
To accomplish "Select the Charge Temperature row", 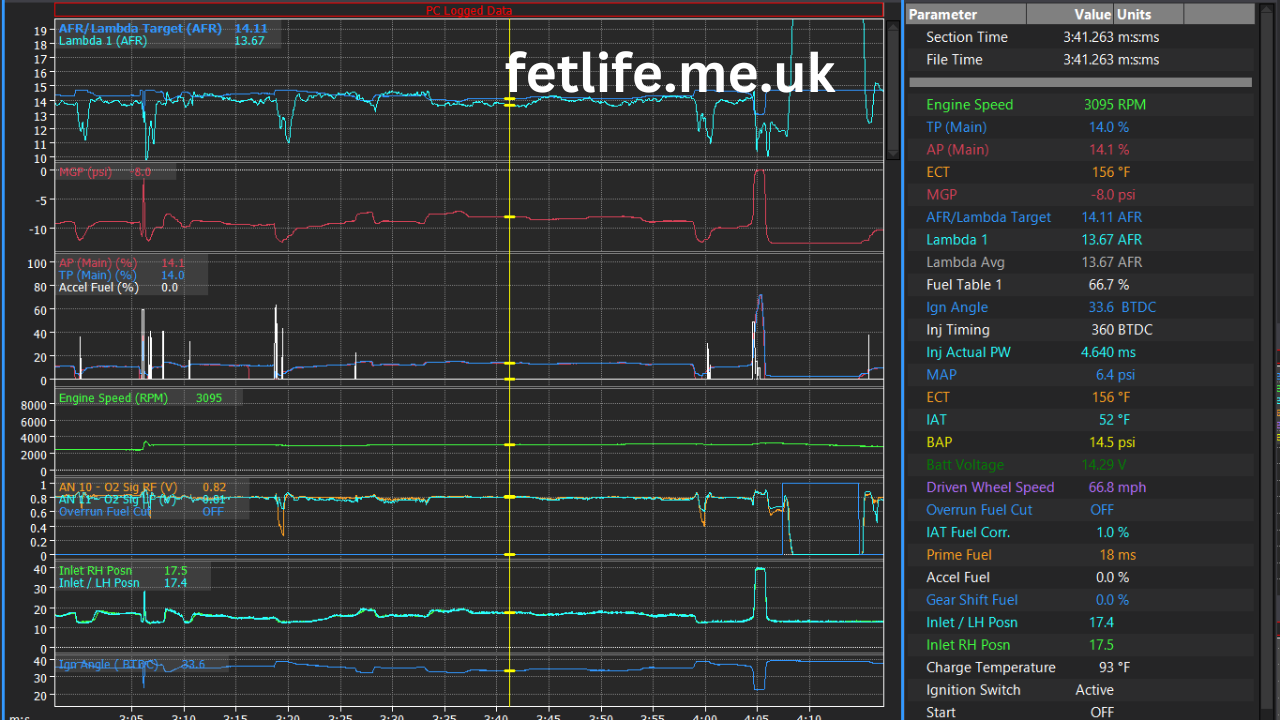I will (x=1080, y=667).
